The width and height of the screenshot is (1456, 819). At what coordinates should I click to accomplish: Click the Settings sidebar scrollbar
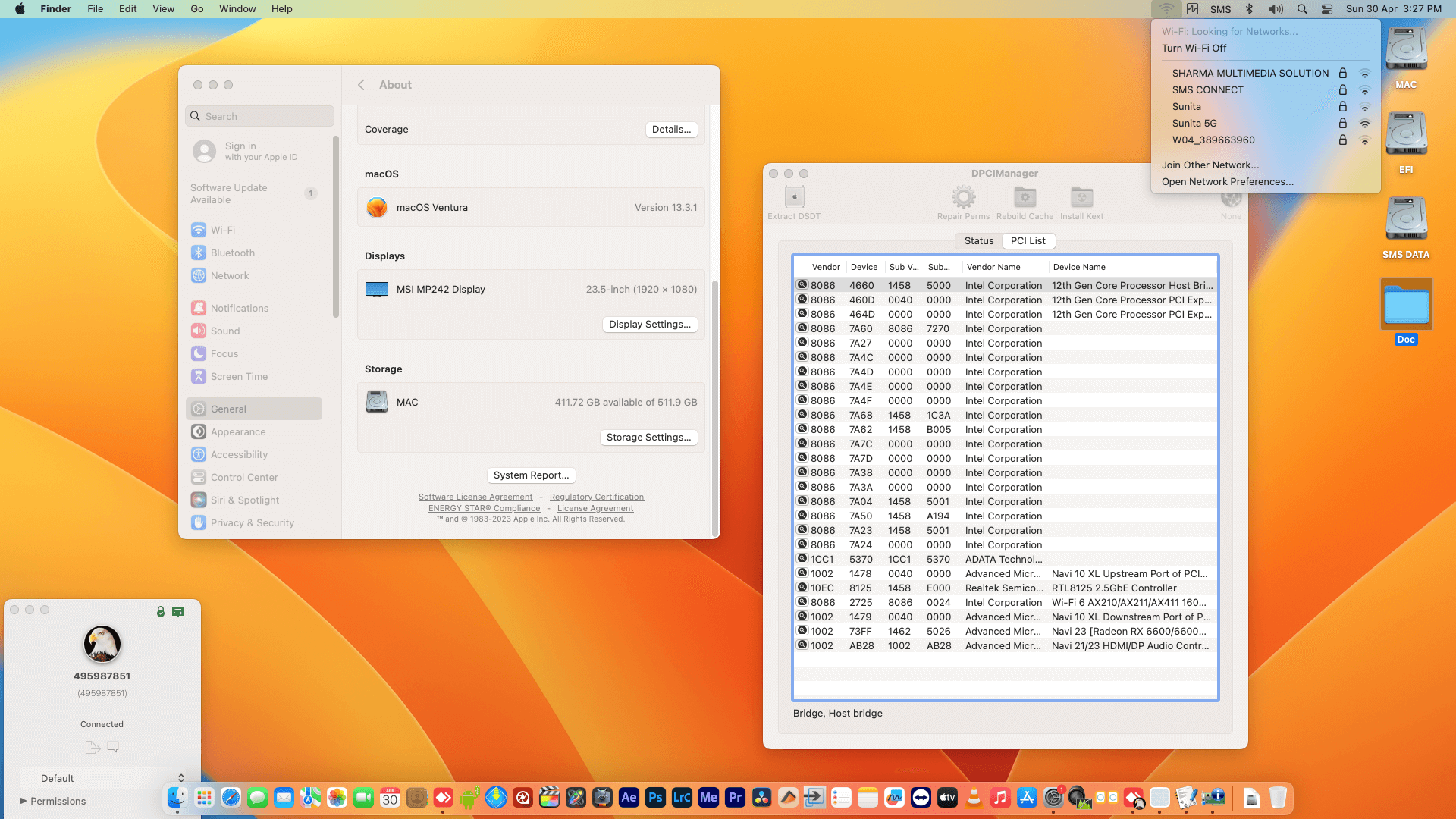click(x=335, y=227)
